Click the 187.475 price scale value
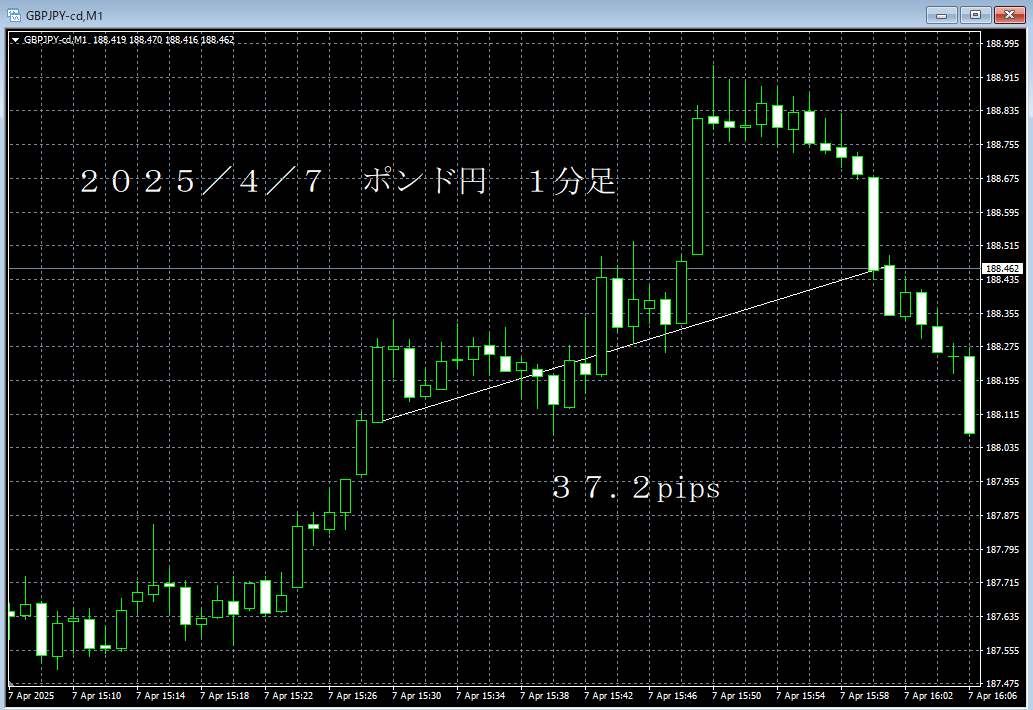1033x710 pixels. 1002,683
